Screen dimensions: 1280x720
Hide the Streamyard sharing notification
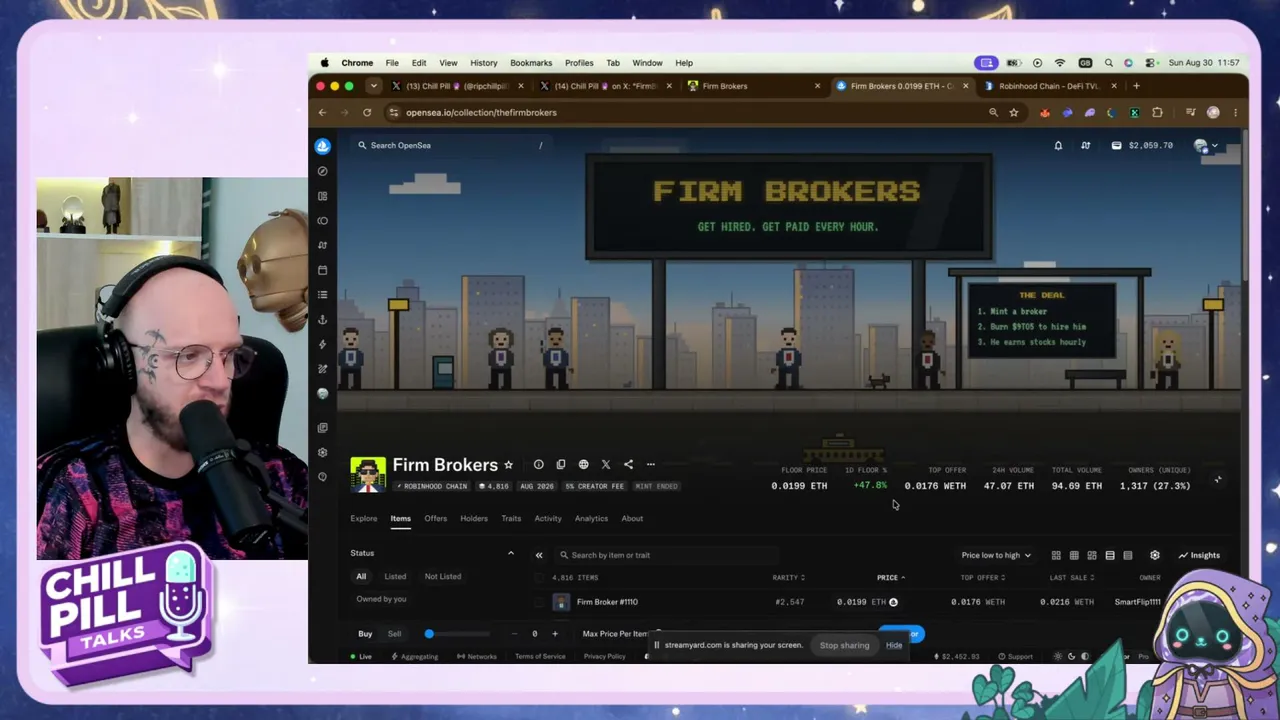point(894,646)
